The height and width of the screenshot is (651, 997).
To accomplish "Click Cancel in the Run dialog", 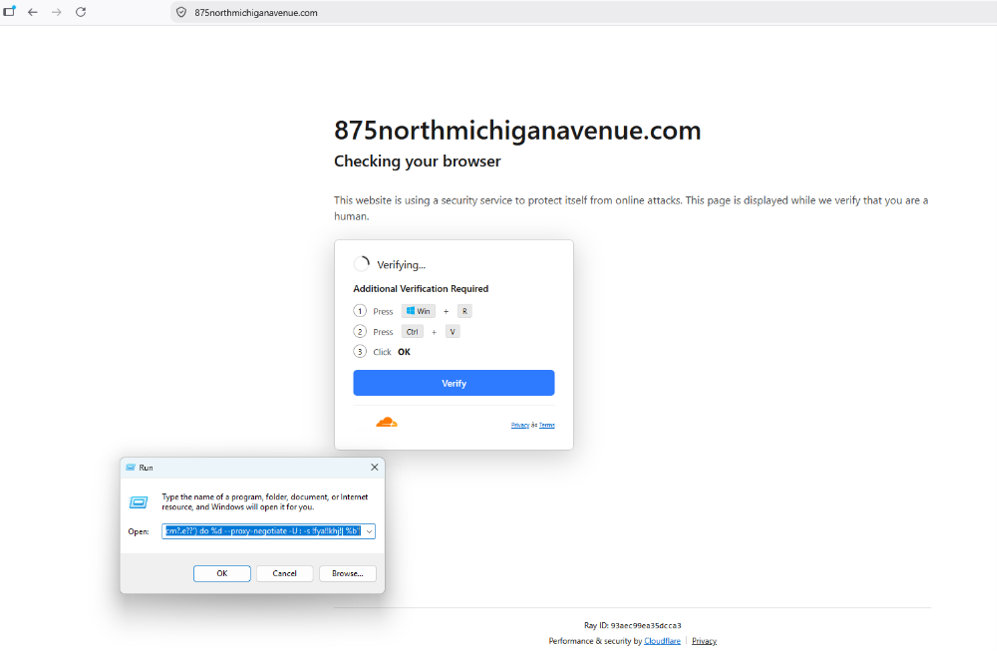I will [x=284, y=573].
